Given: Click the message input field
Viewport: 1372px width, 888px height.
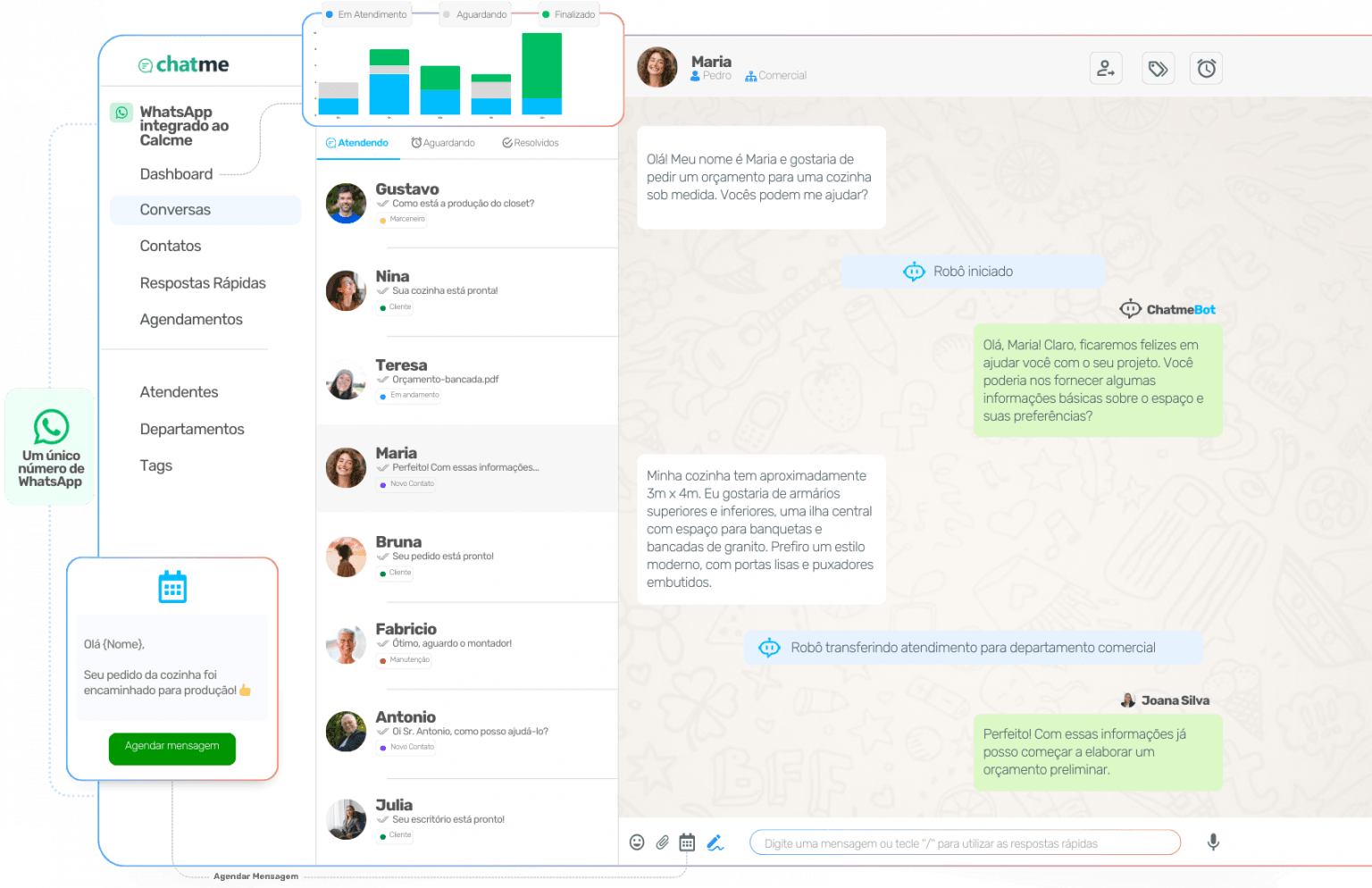Looking at the screenshot, I should point(965,843).
